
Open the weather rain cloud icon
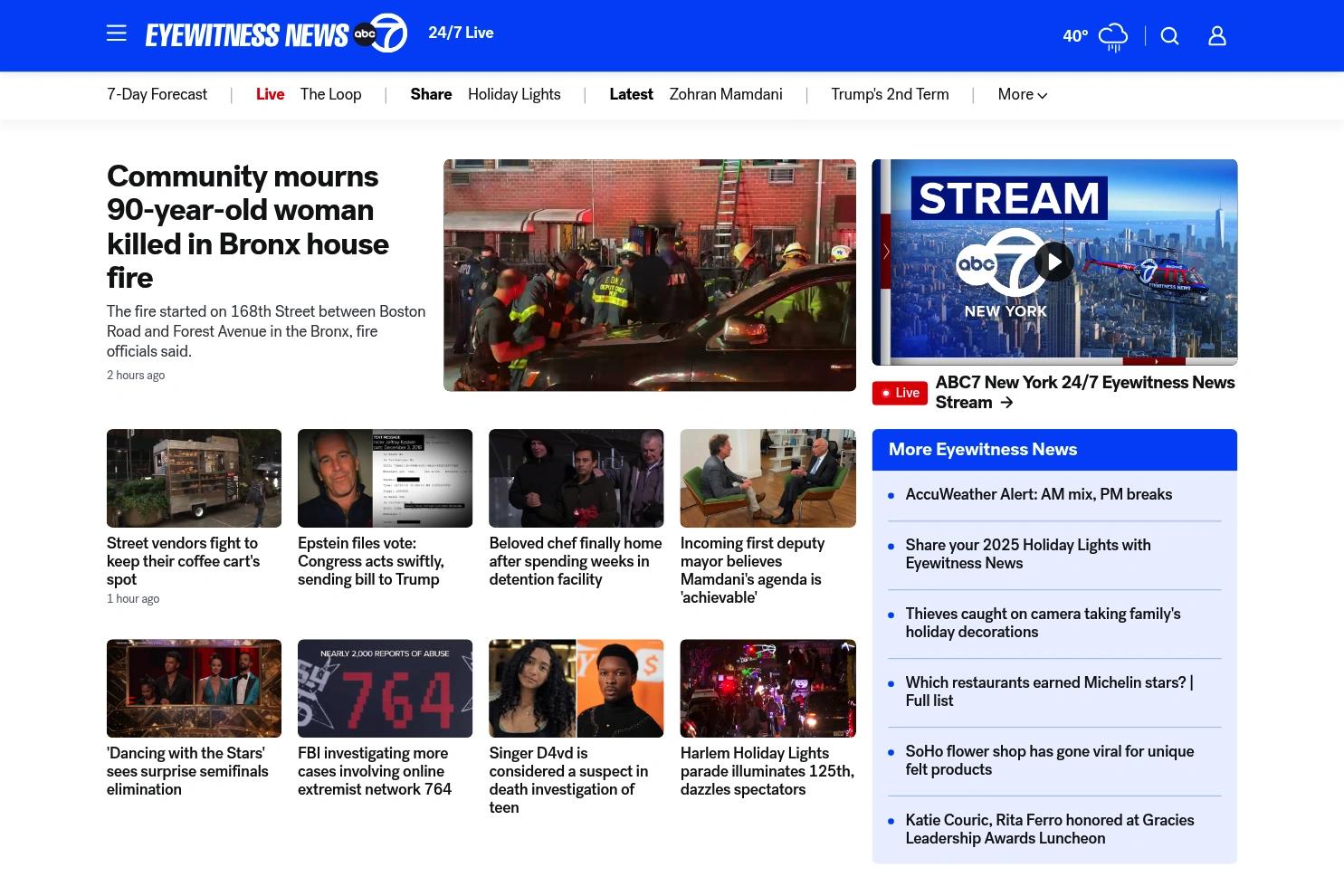(1113, 37)
